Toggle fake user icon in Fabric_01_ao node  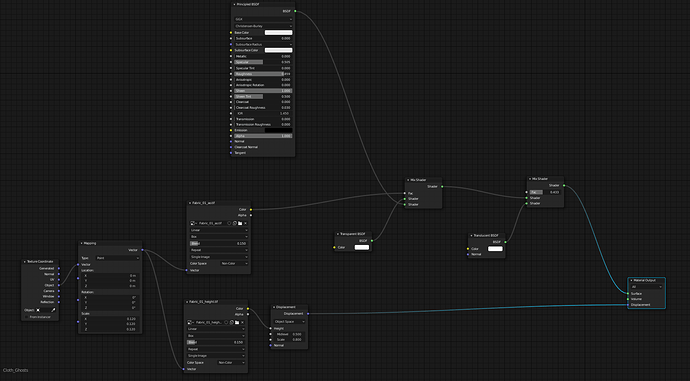click(229, 223)
